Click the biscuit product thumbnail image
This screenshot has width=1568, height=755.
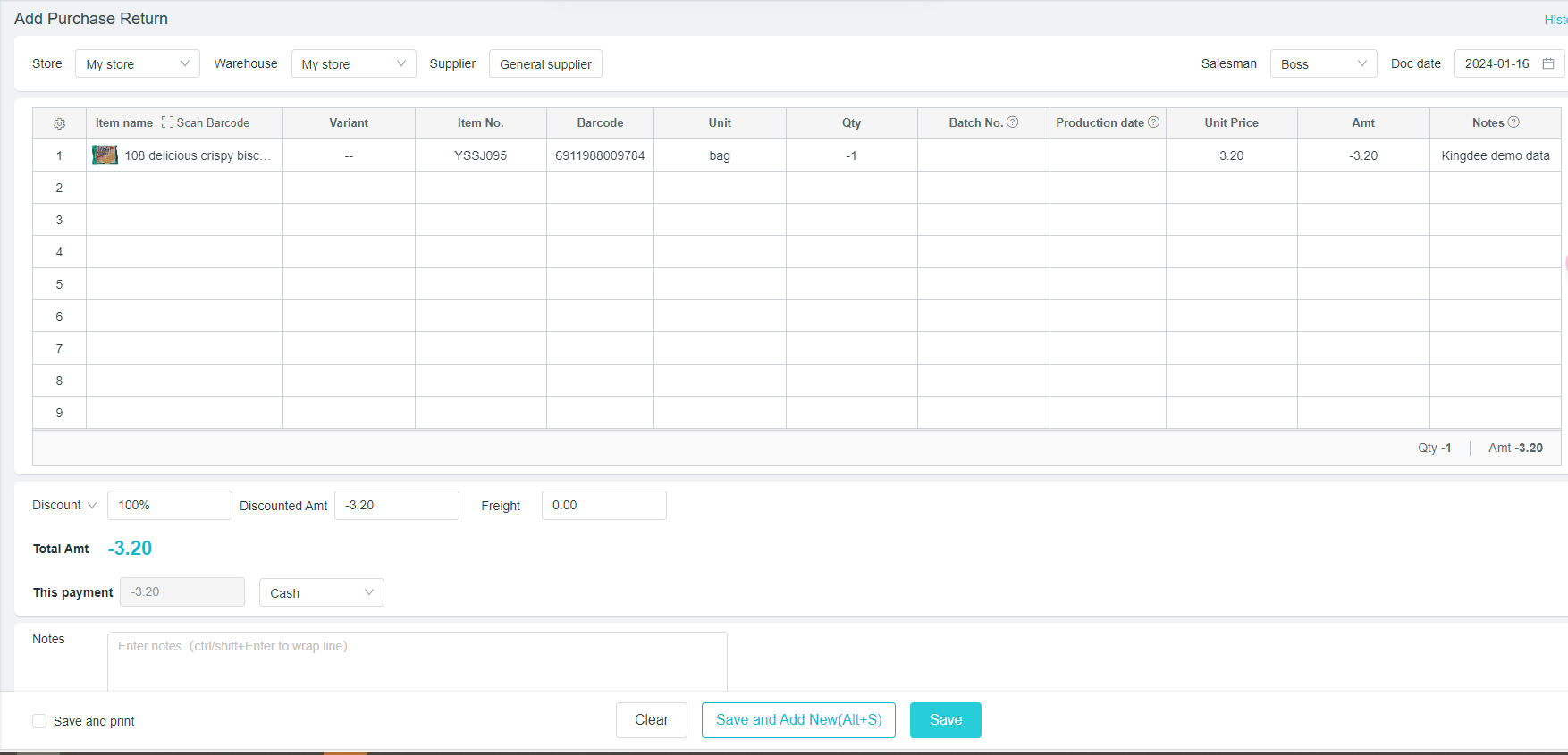(105, 155)
